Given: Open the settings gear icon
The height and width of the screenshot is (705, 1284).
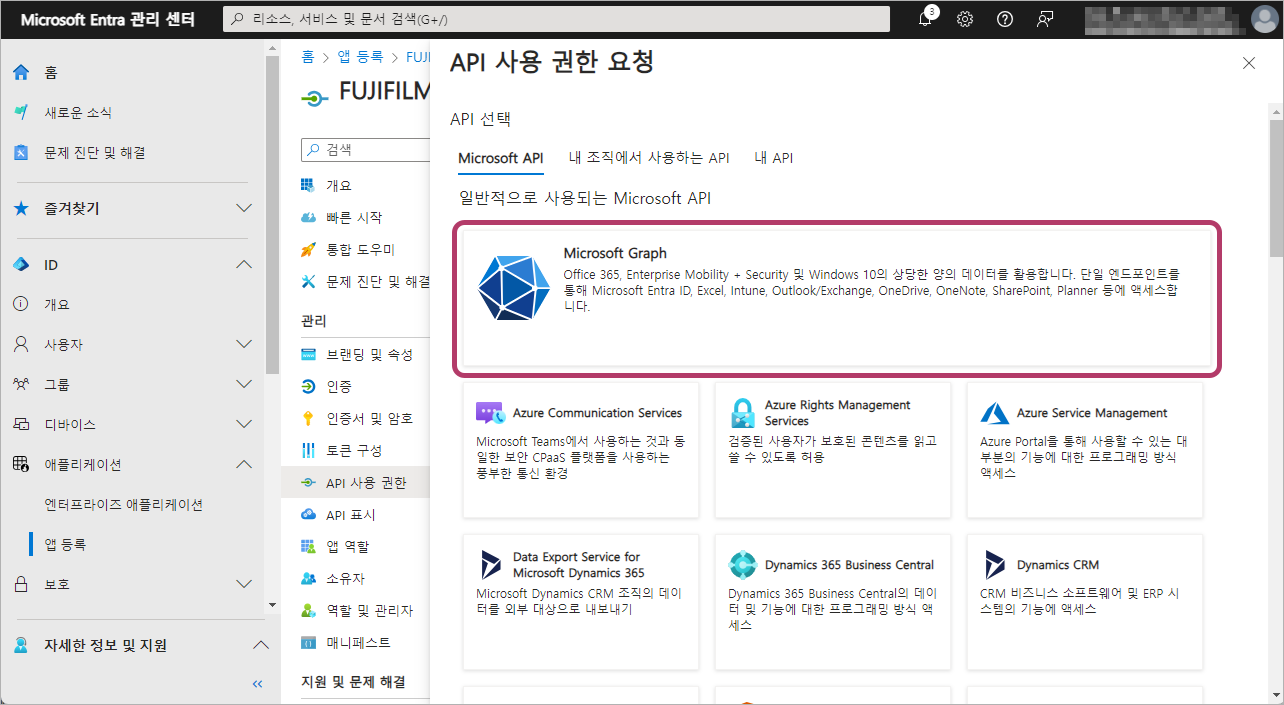Looking at the screenshot, I should pyautogui.click(x=965, y=19).
